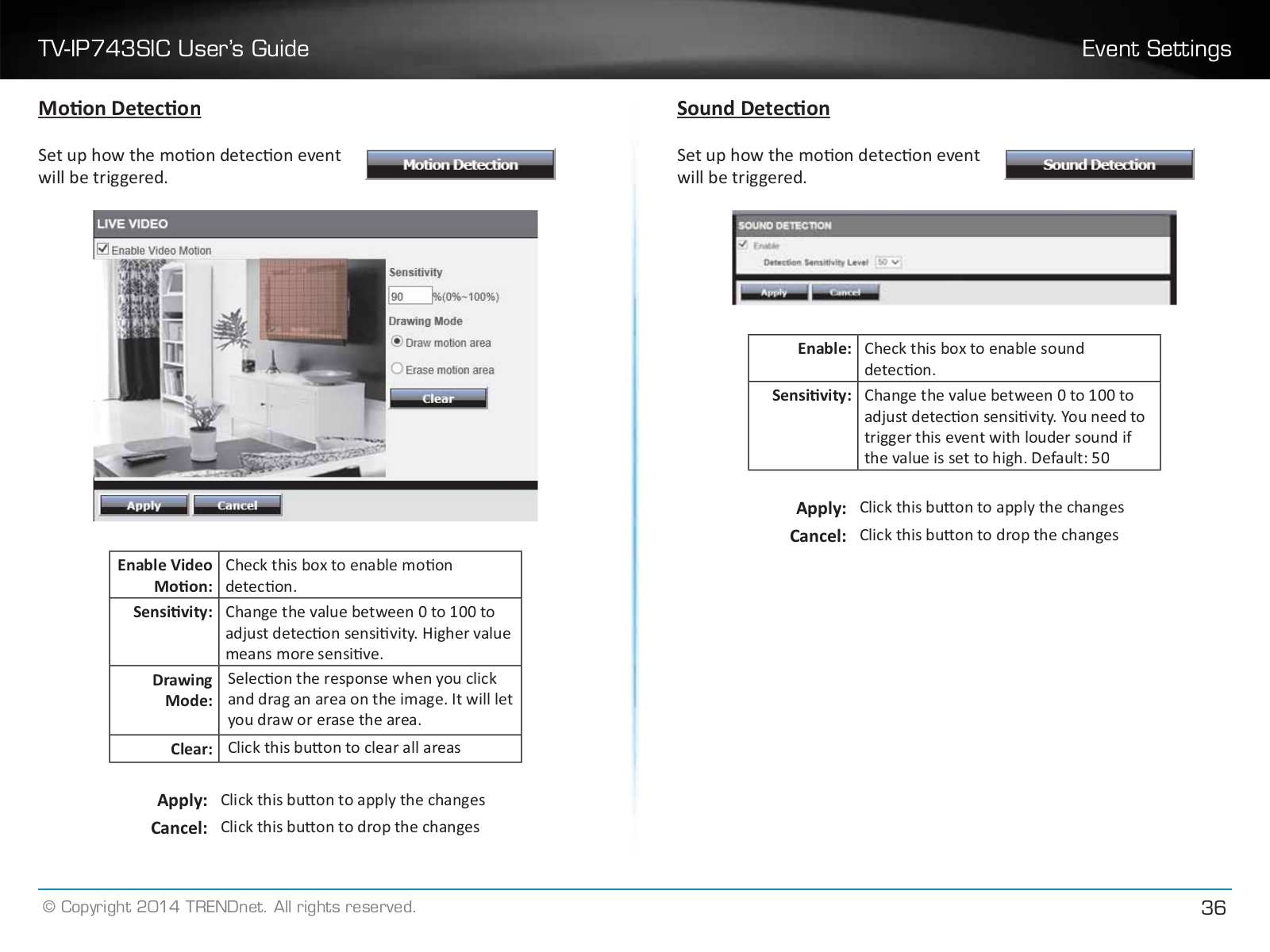Click the 'Enable Video Motion:' table cell

164,575
